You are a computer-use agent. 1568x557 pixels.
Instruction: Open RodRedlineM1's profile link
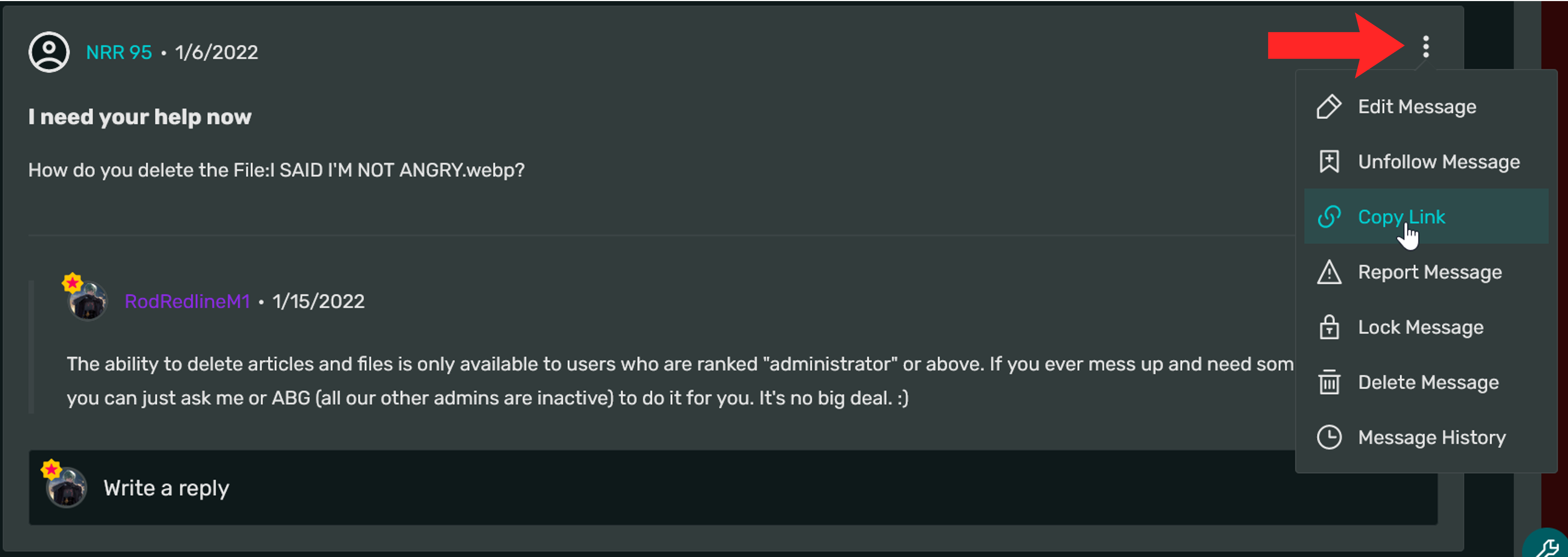187,301
